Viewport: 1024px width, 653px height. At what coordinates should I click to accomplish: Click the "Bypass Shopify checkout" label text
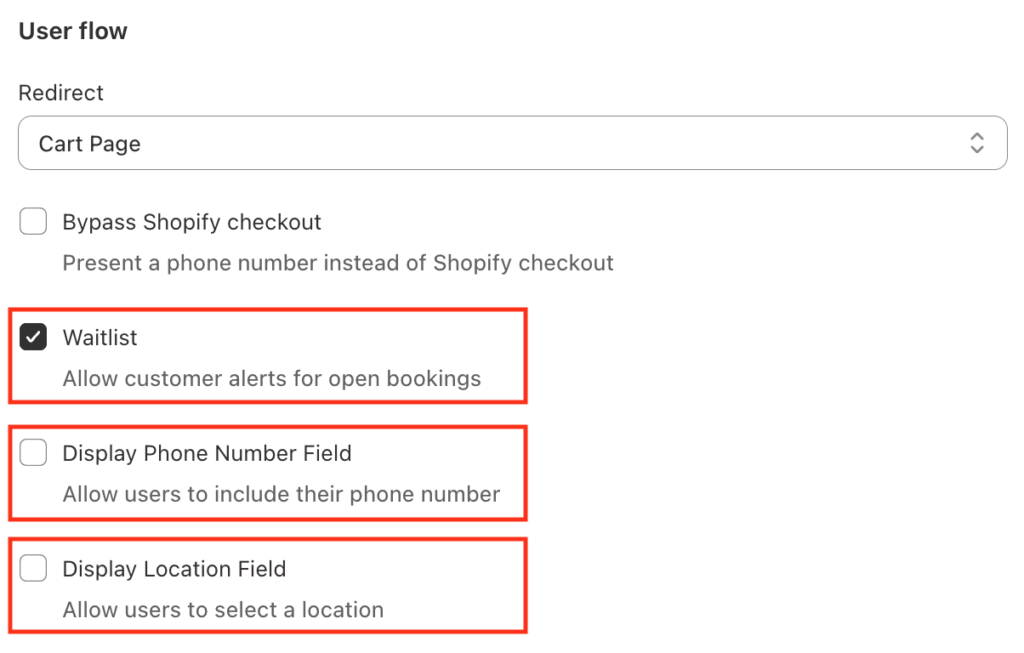coord(192,222)
